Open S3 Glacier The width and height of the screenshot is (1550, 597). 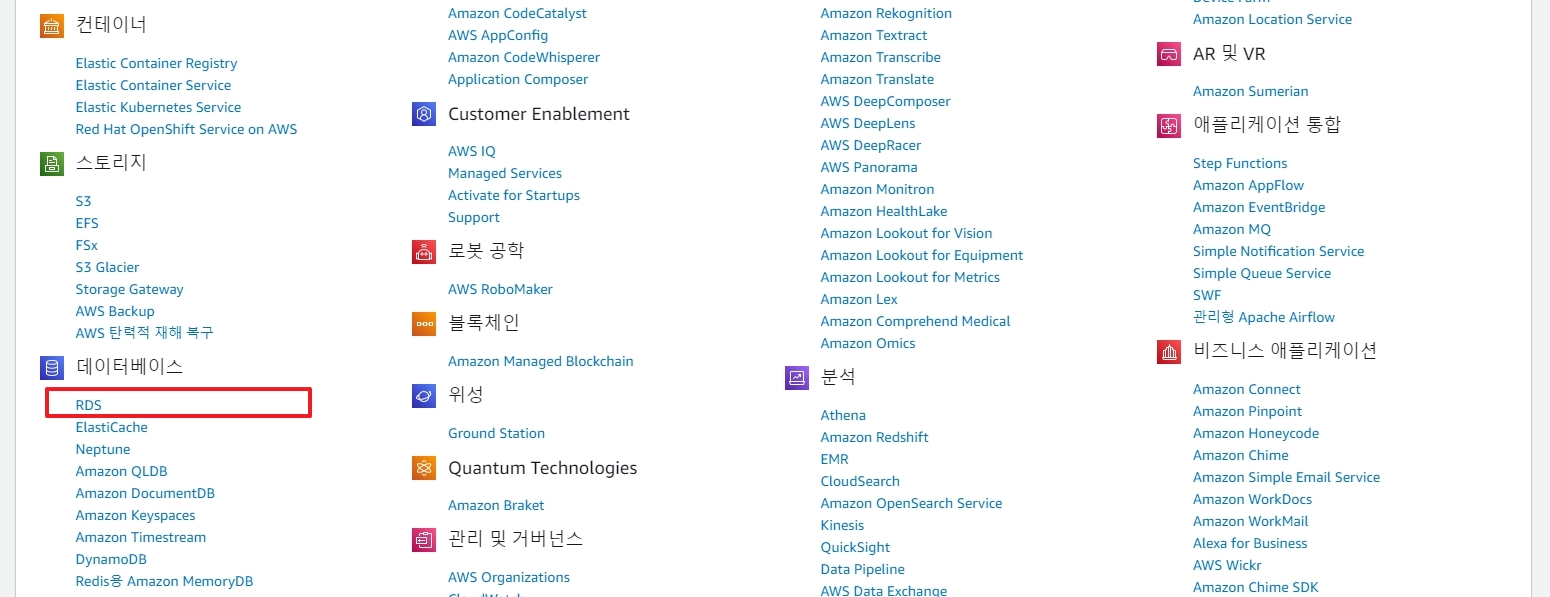107,267
